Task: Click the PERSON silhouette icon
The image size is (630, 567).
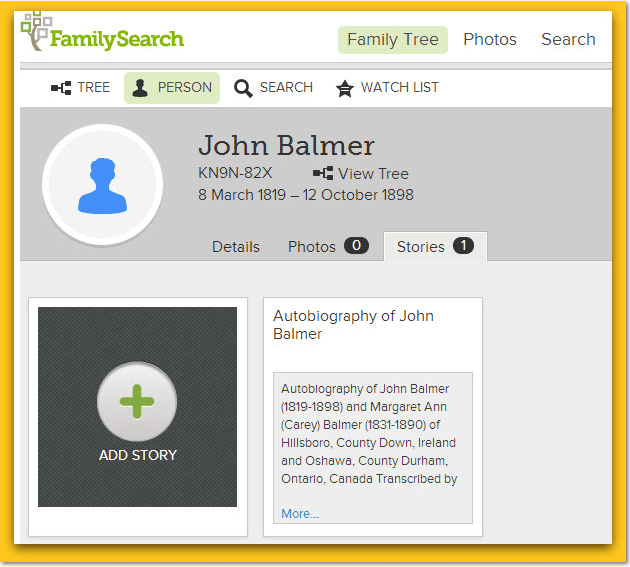Action: 140,88
